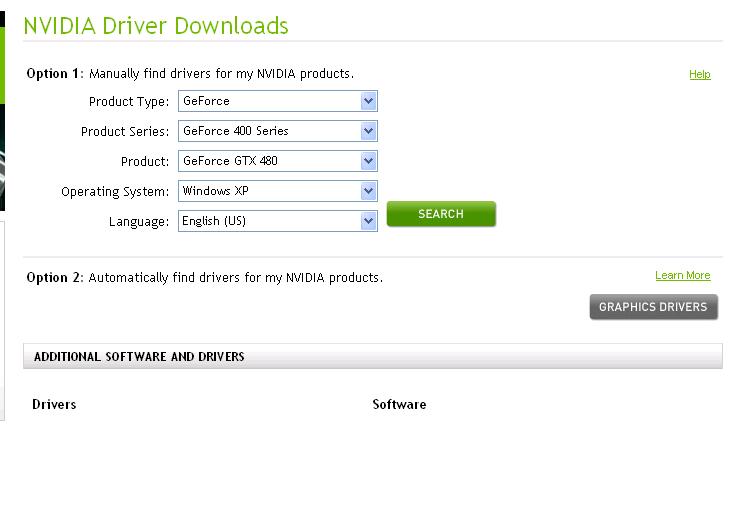Click the Language label
The width and height of the screenshot is (734, 512).
pos(139,222)
